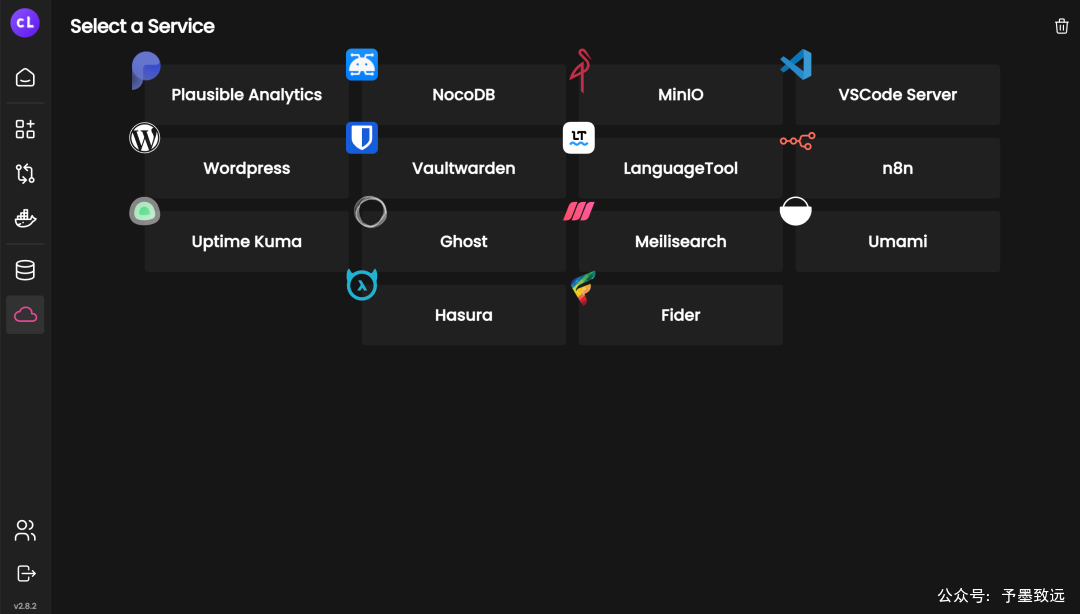Pick the Hasura service card

(x=464, y=315)
